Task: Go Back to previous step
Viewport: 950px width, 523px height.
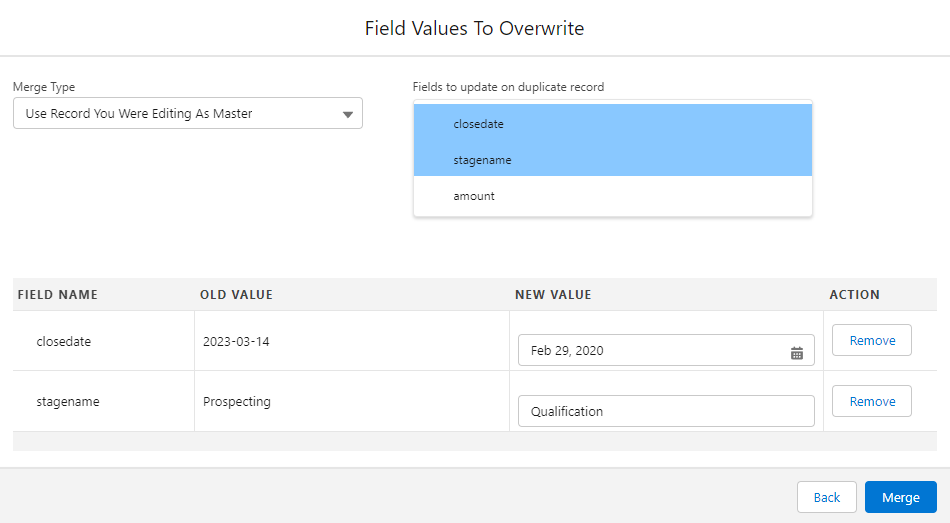Action: click(x=826, y=497)
